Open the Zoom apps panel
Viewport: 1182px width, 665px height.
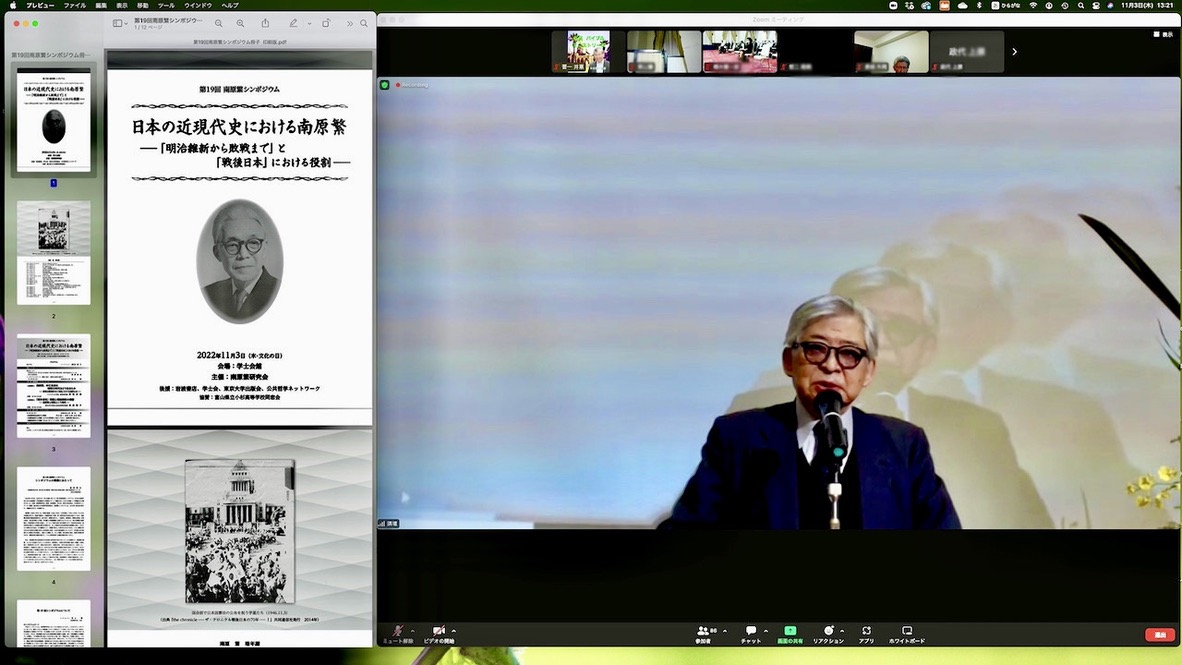tap(866, 632)
